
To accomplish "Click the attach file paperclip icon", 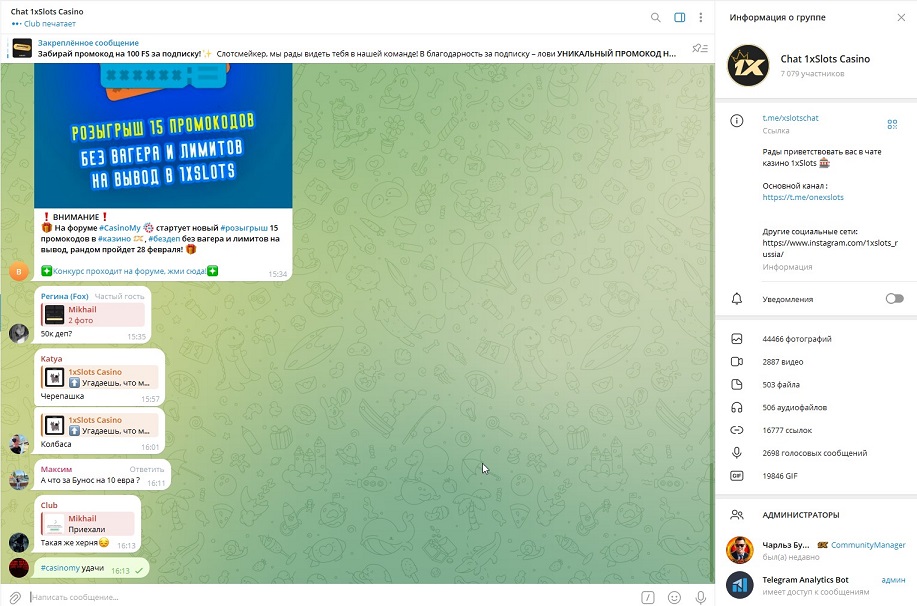I will click(x=15, y=597).
